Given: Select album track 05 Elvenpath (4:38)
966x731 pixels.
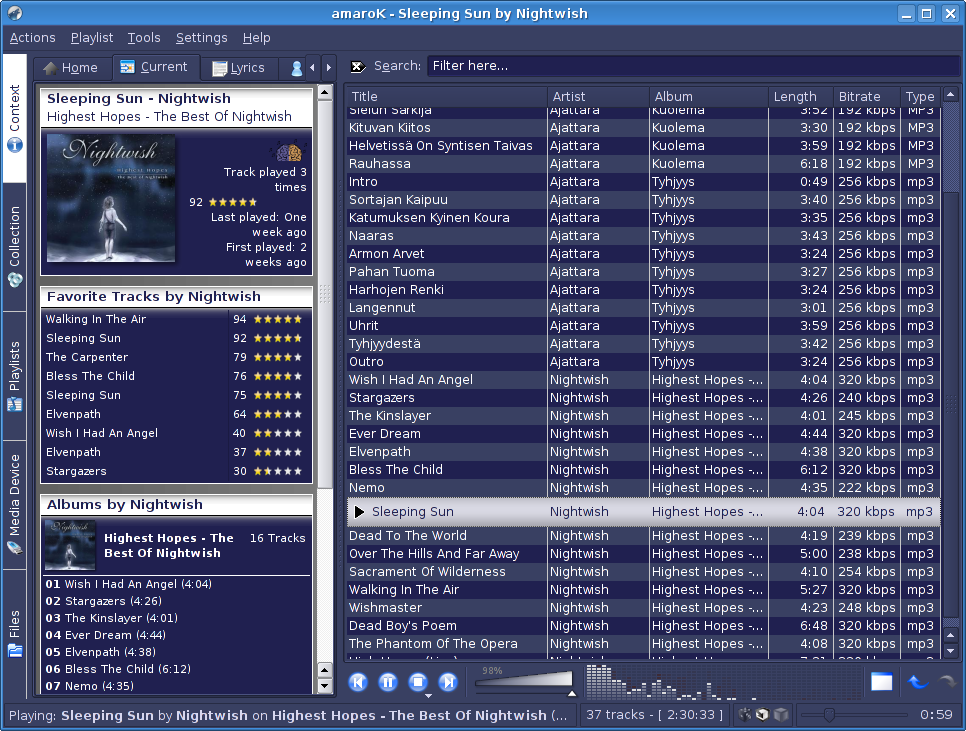Looking at the screenshot, I should point(100,652).
